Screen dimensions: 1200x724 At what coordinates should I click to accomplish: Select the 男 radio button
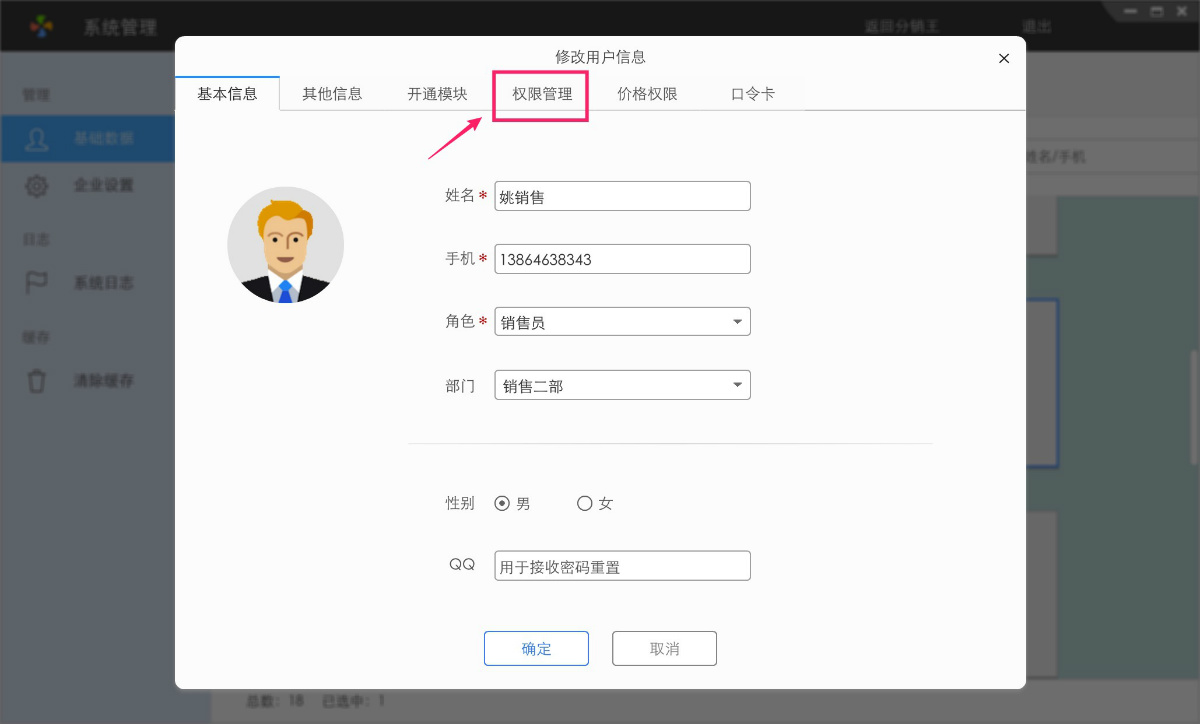(x=502, y=504)
